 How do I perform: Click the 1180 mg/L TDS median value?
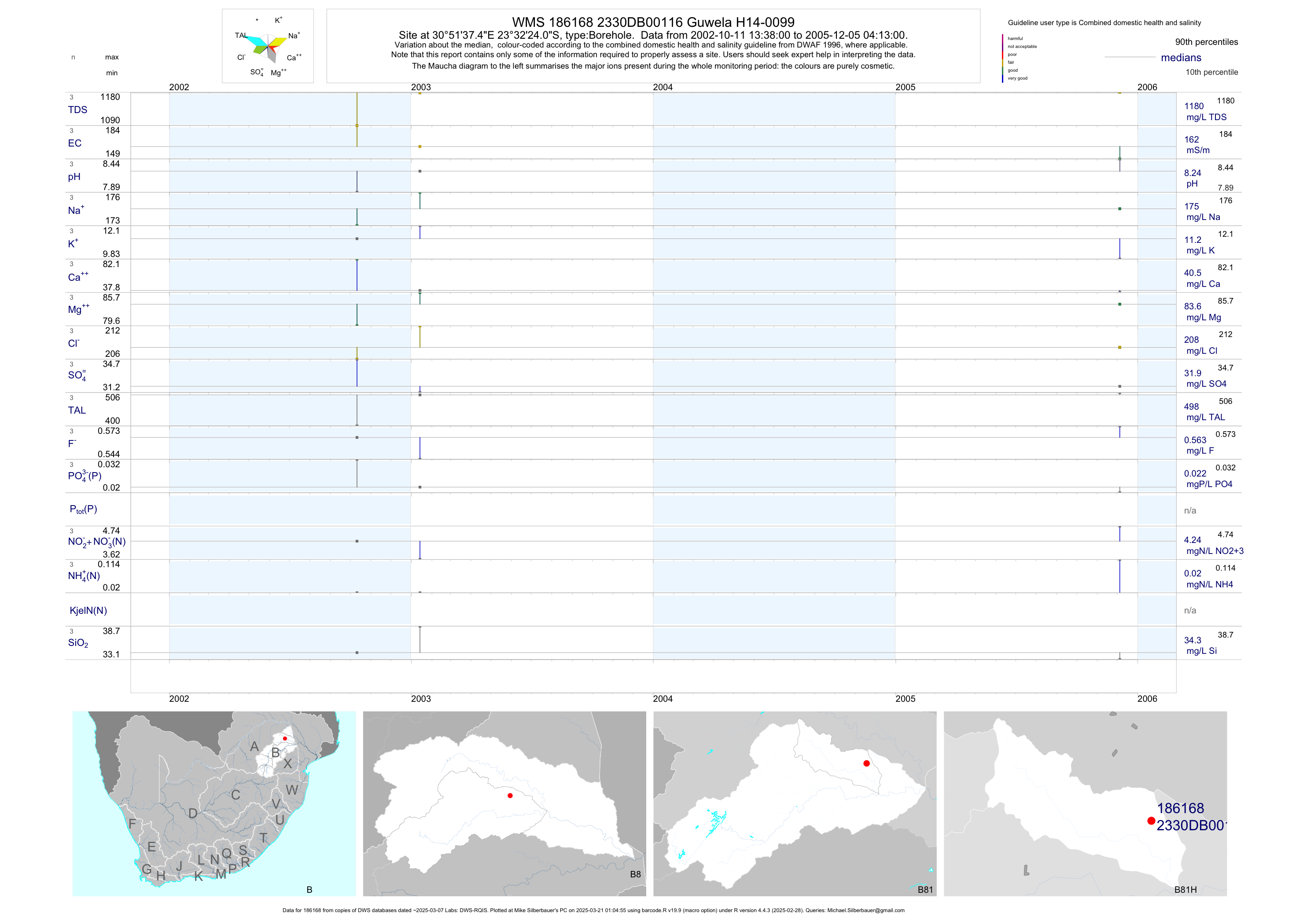1194,106
